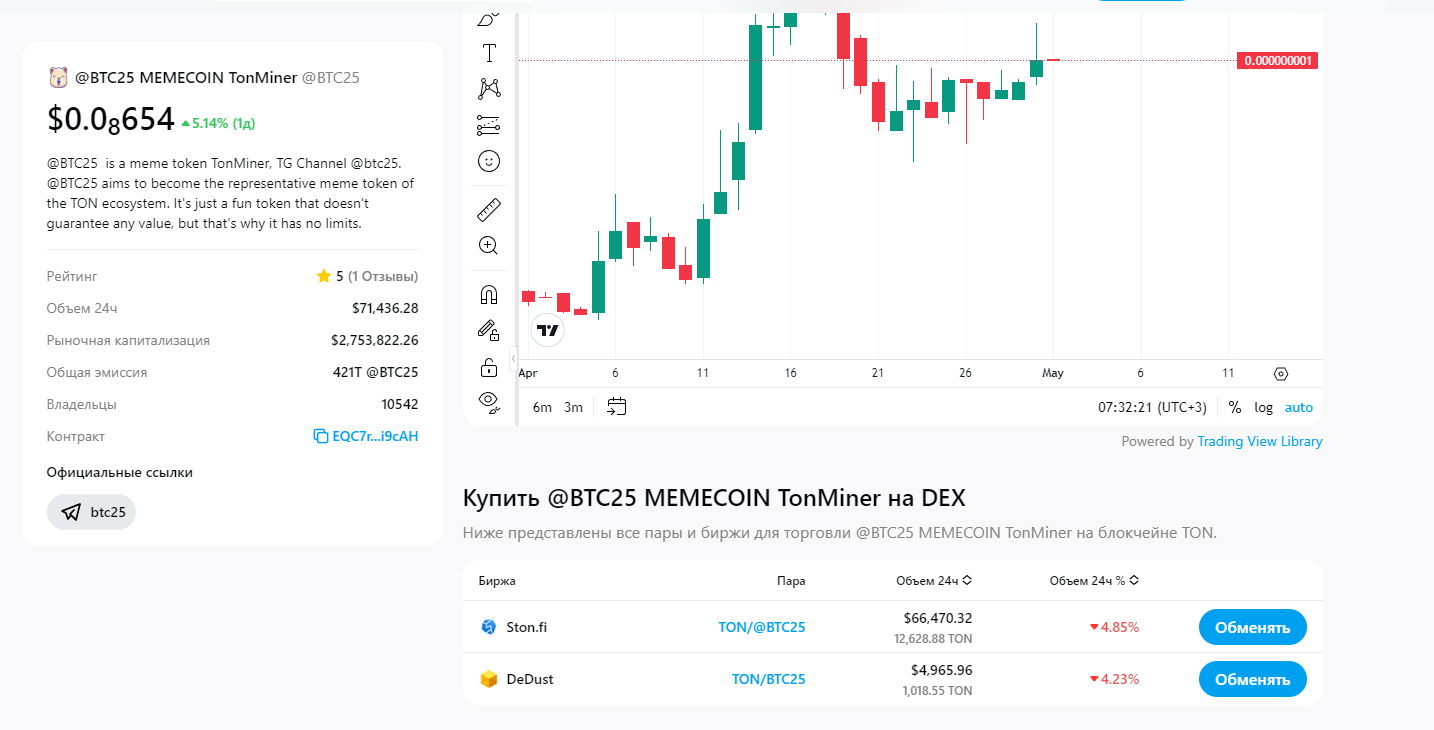This screenshot has width=1434, height=730.
Task: Sort by Объем 24ч % column
Action: click(1094, 580)
